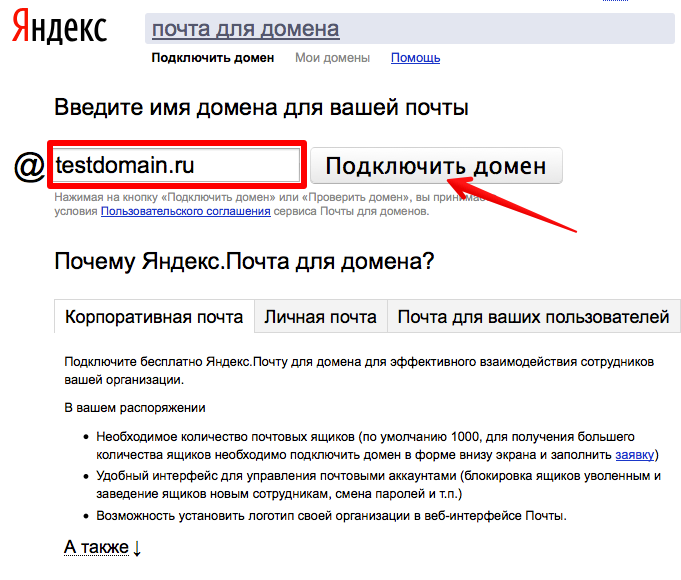The image size is (681, 580).
Task: Switch to "Мои домены" section
Action: point(332,58)
